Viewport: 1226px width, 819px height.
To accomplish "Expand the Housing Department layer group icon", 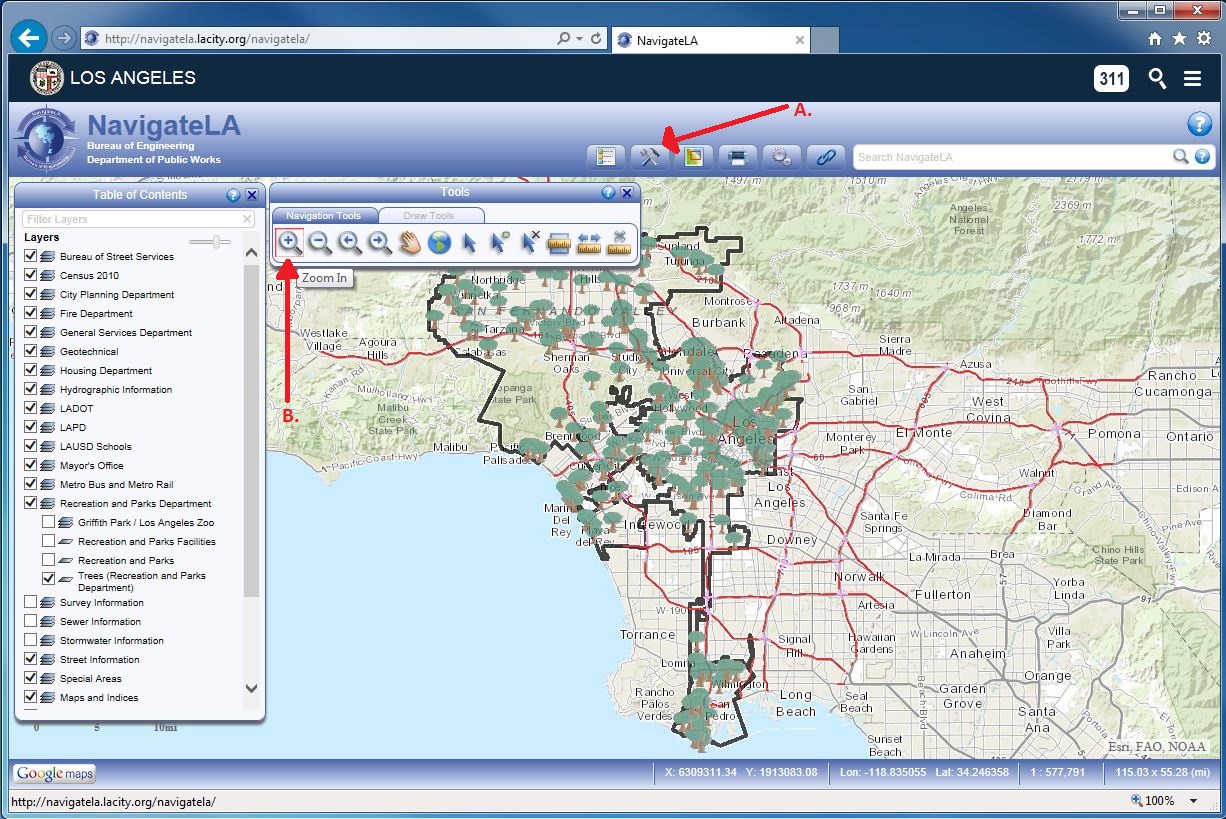I will pyautogui.click(x=47, y=370).
